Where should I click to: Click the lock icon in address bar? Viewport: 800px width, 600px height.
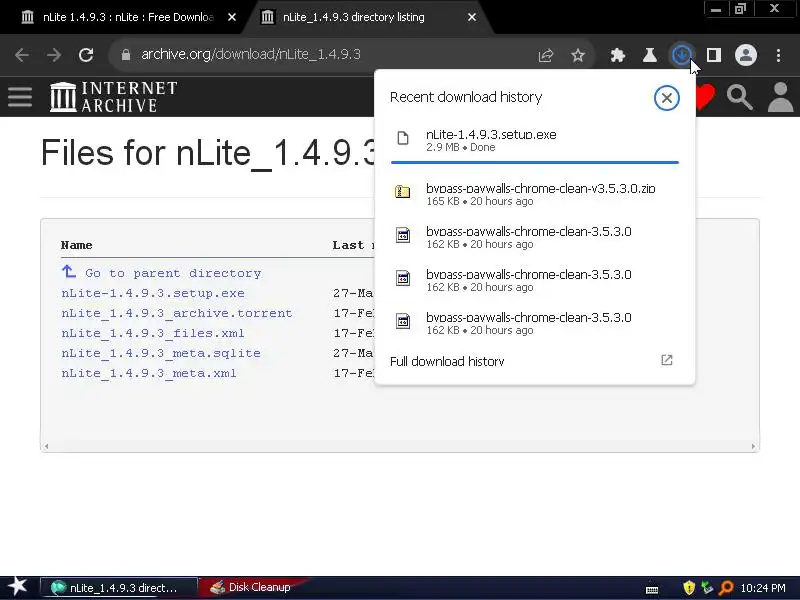tap(126, 55)
